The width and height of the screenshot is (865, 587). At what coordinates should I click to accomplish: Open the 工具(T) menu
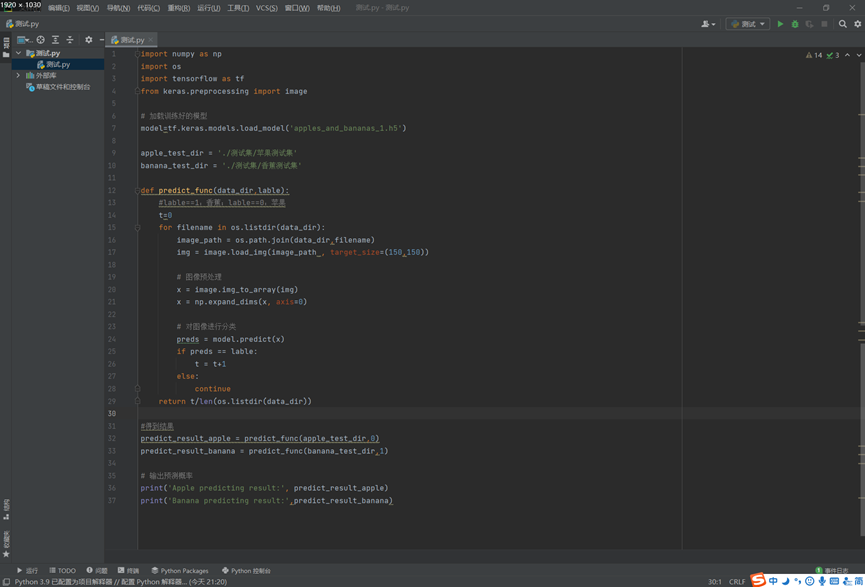coord(238,8)
